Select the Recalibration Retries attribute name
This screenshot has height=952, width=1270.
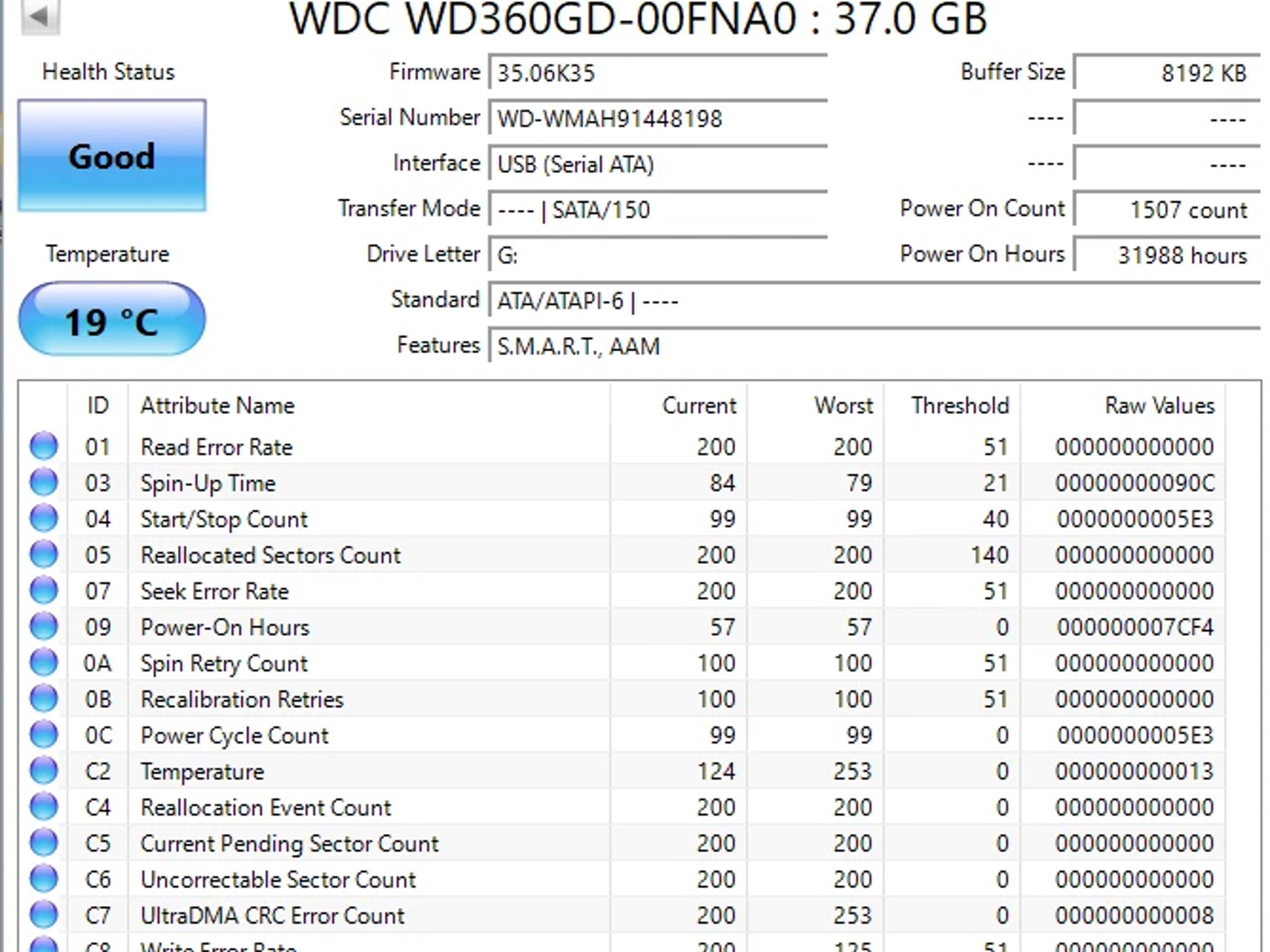(242, 699)
